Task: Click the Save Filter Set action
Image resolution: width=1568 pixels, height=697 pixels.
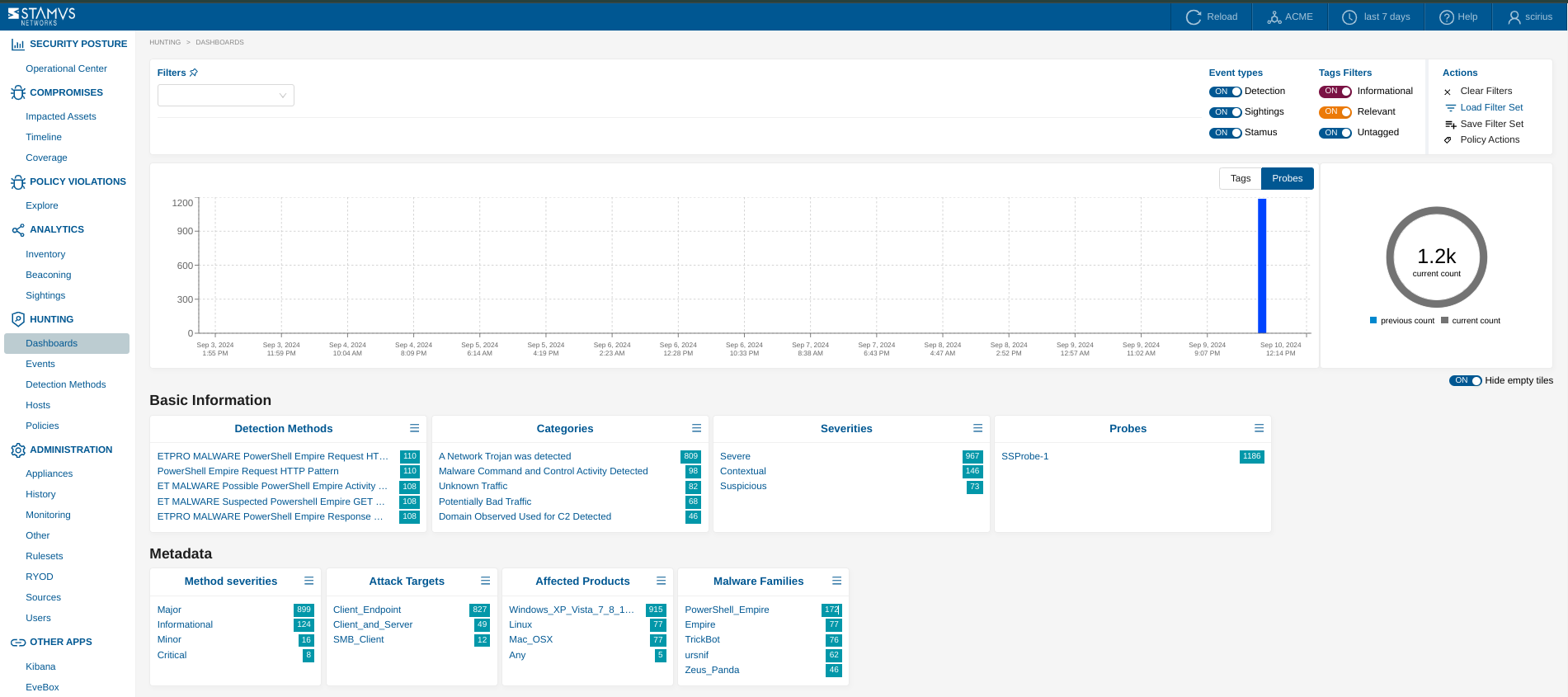Action: click(x=1491, y=124)
